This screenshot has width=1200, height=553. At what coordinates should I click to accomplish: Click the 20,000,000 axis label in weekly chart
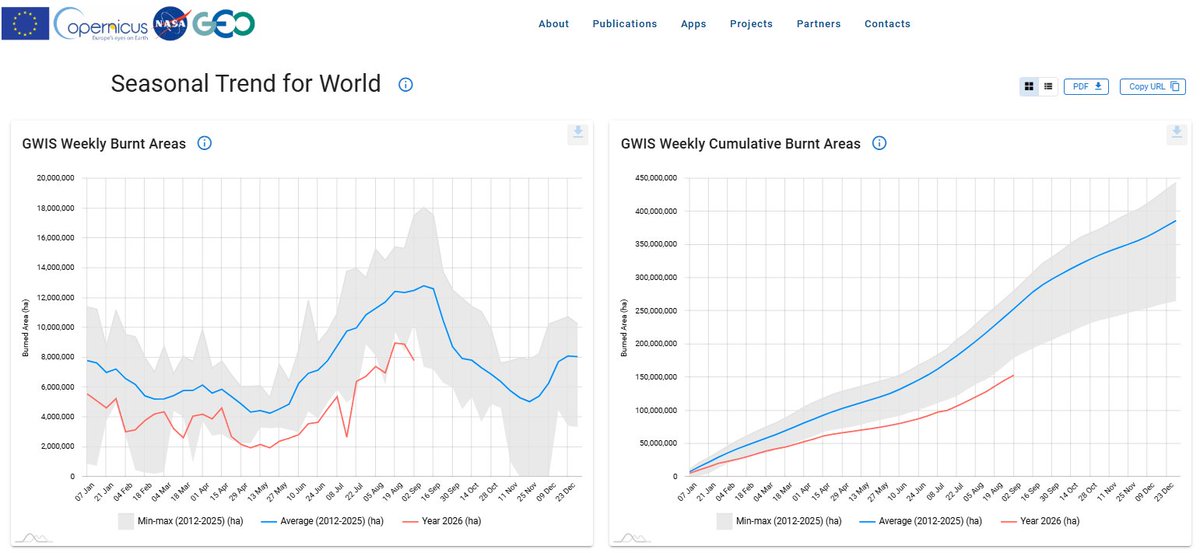tap(58, 178)
